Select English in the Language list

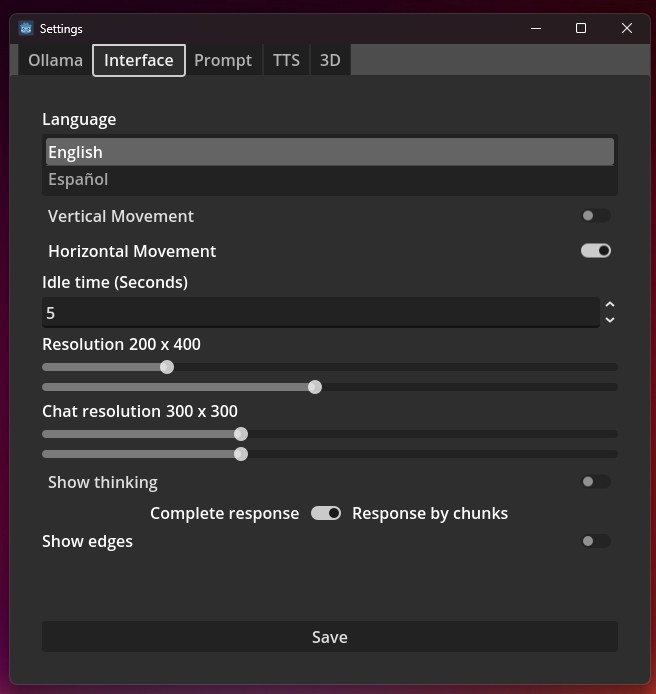pyautogui.click(x=330, y=152)
